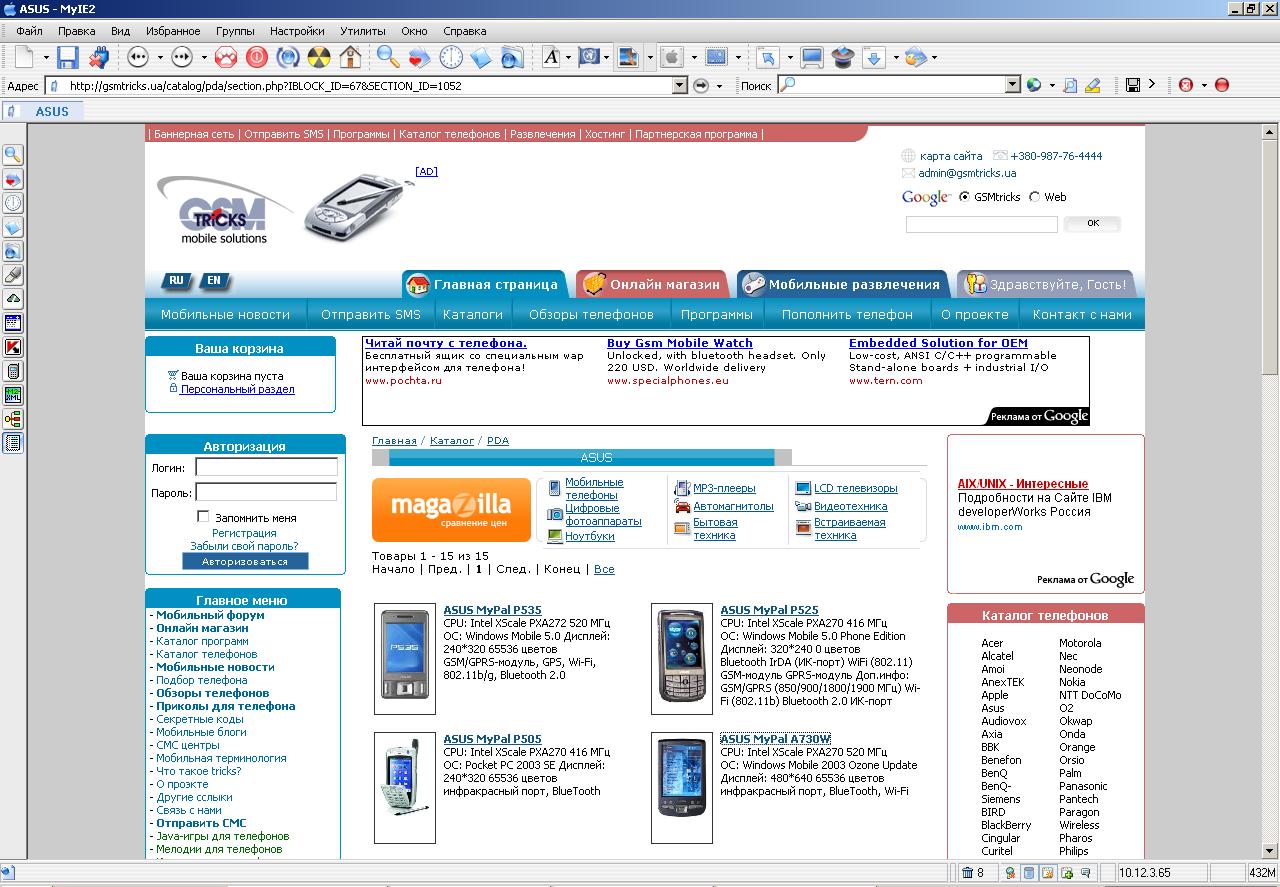
Task: Click the 'Логин' input field
Action: [266, 467]
